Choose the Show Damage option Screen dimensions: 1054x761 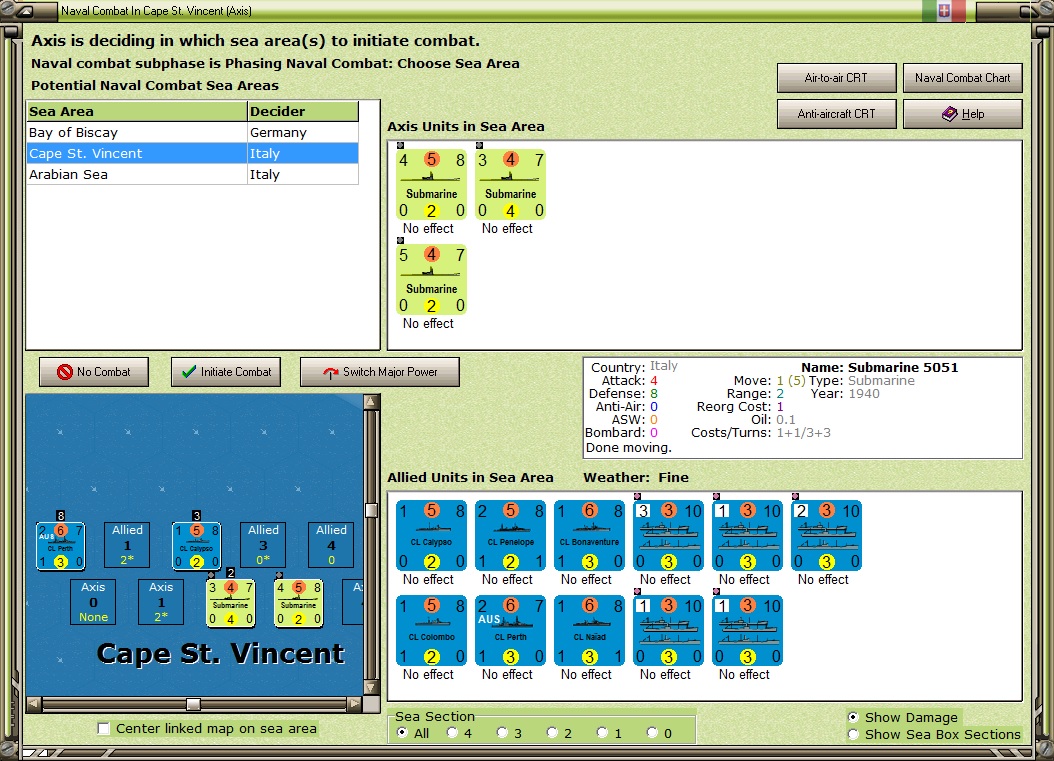pos(853,717)
